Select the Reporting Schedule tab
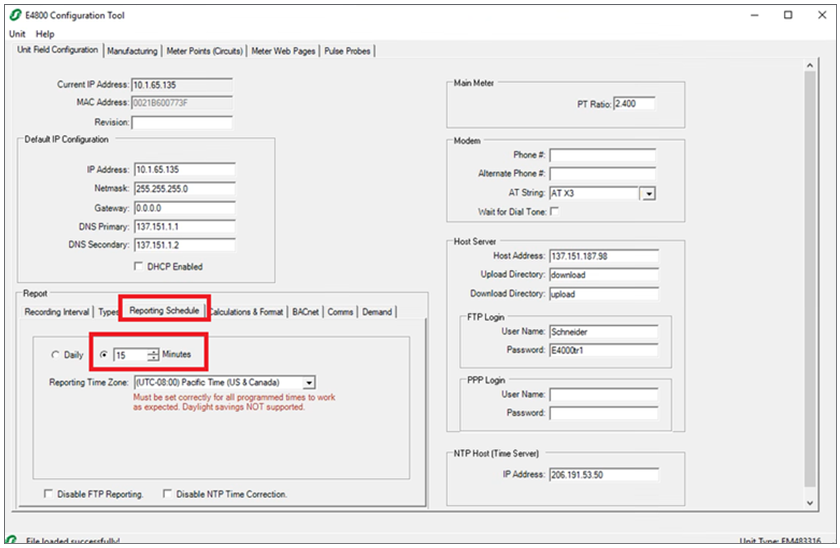Image resolution: width=840 pixels, height=548 pixels. pos(164,310)
